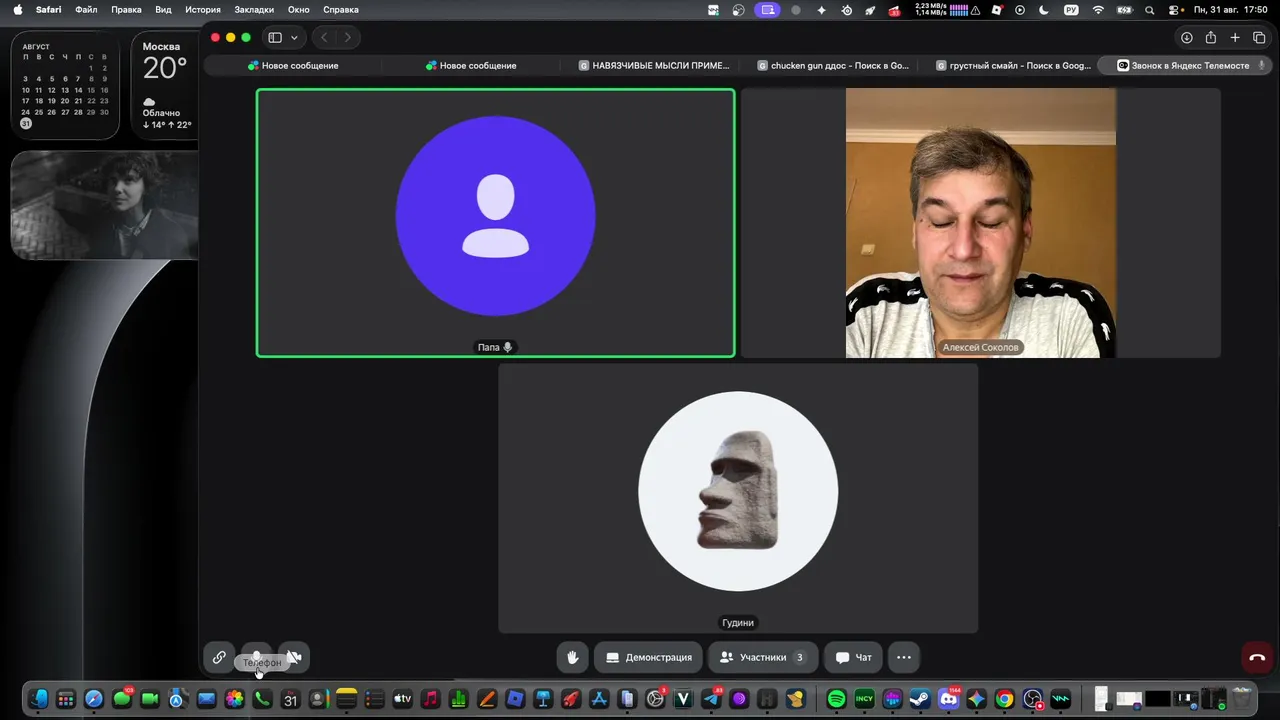1280x720 pixels.
Task: Open the Справка menu
Action: (341, 10)
